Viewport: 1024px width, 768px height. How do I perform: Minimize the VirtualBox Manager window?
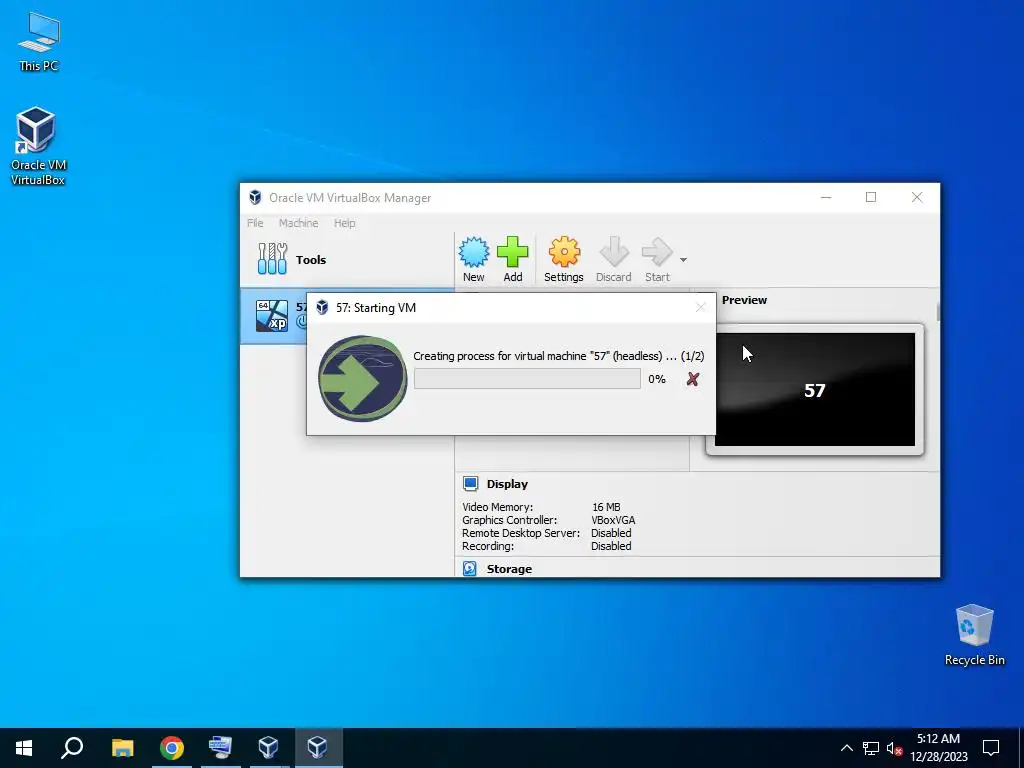click(x=826, y=197)
